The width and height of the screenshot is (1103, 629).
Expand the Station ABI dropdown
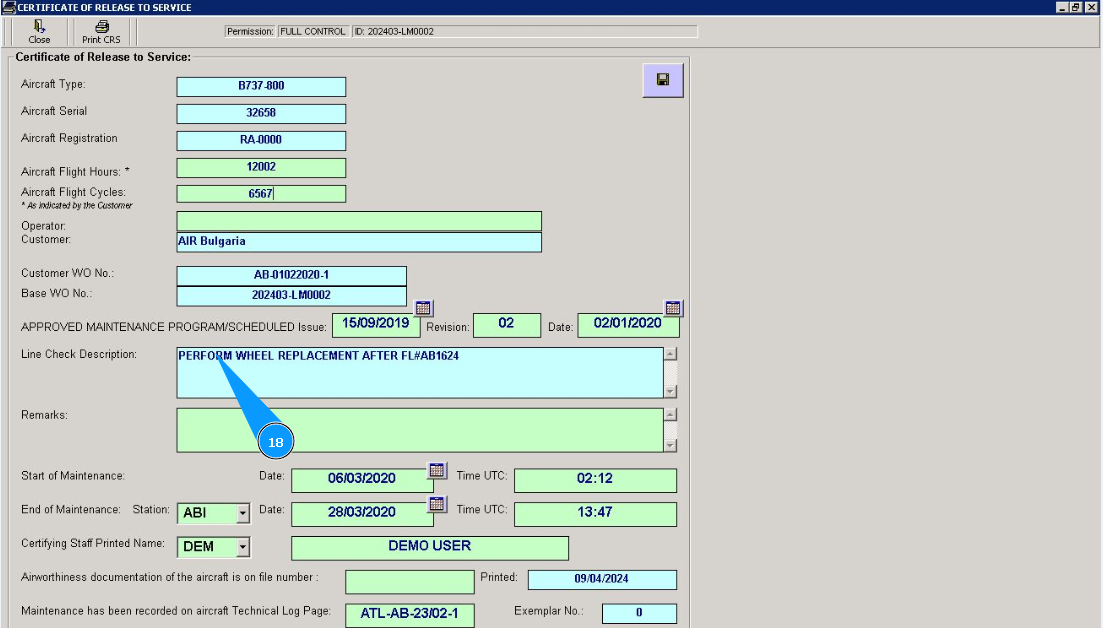coord(242,514)
